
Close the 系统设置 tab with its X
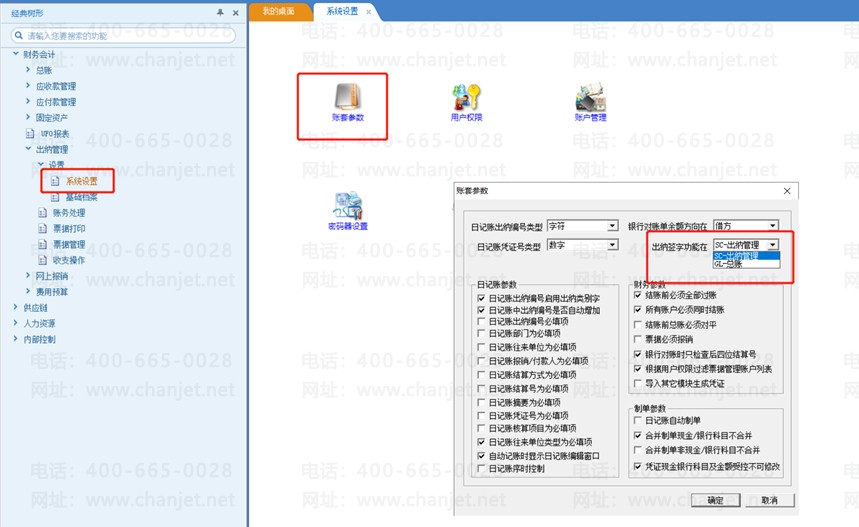(369, 12)
